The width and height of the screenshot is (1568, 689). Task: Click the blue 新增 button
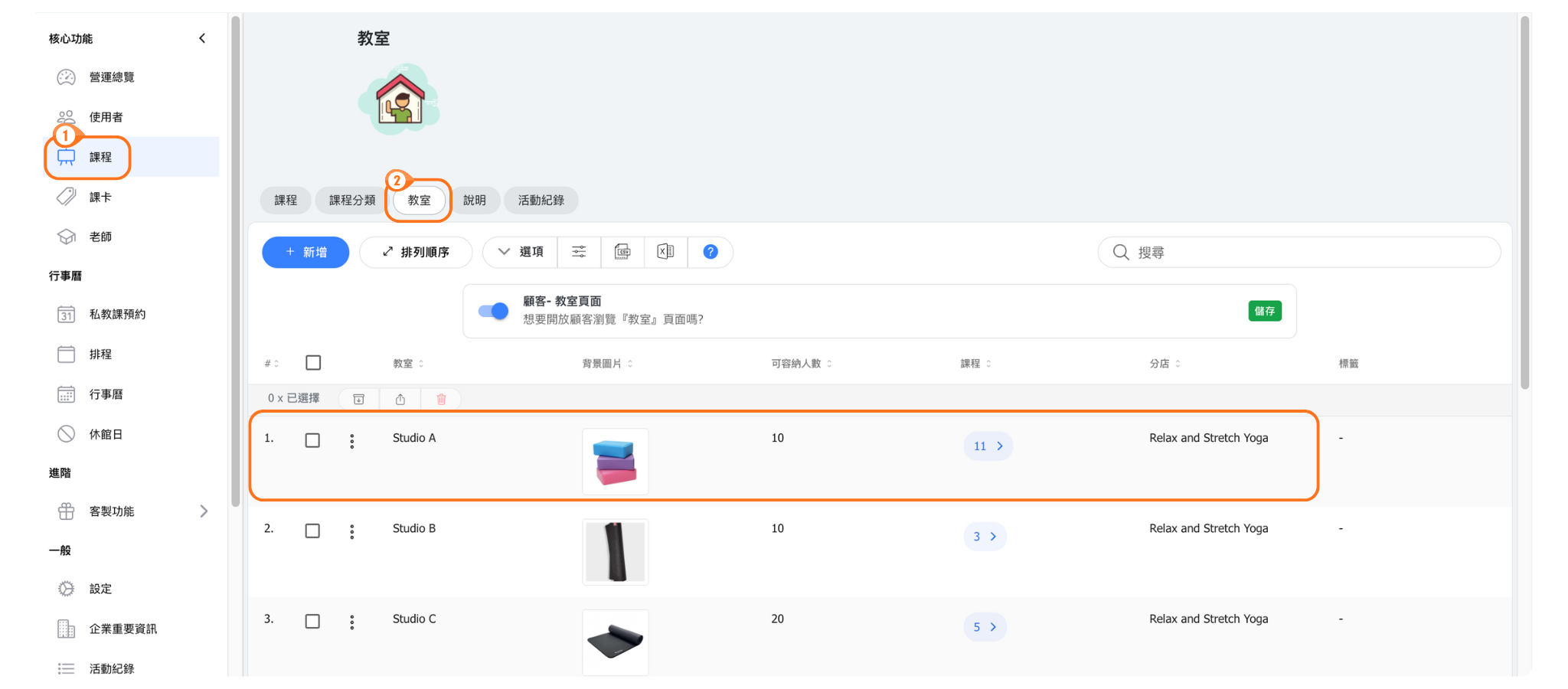[x=305, y=252]
